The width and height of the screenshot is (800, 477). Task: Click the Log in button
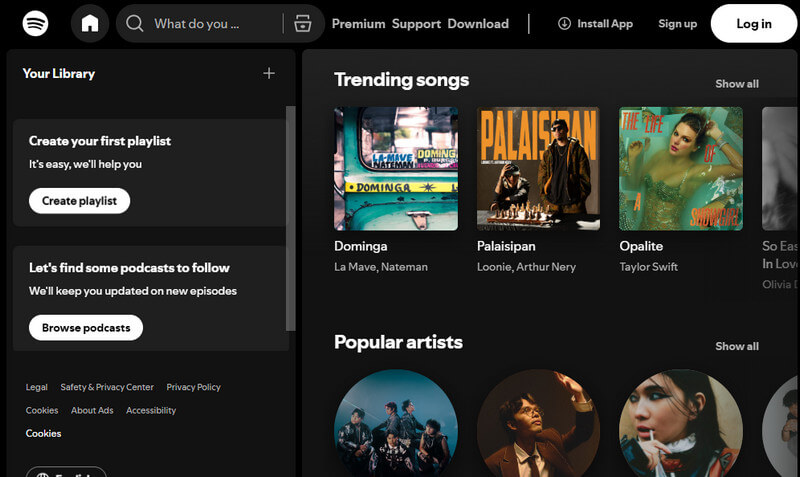[754, 23]
